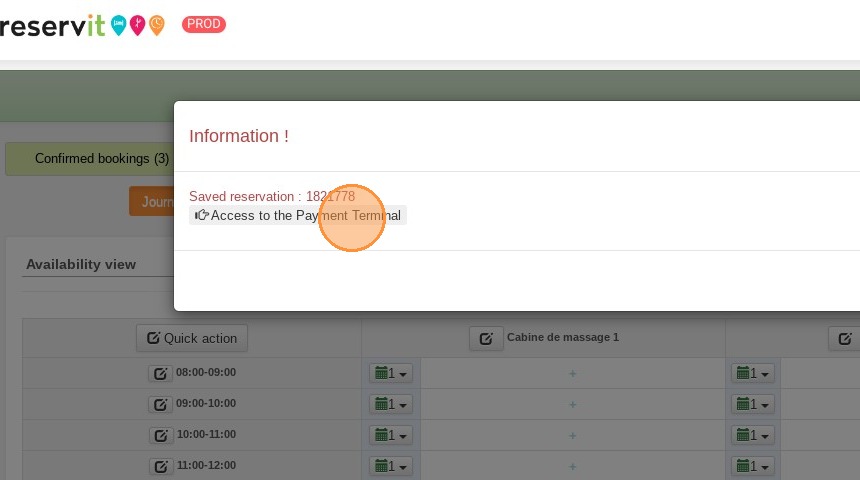Add booking in Cabine 1 at 09:00-10:00
This screenshot has height=480, width=860.
coord(573,404)
